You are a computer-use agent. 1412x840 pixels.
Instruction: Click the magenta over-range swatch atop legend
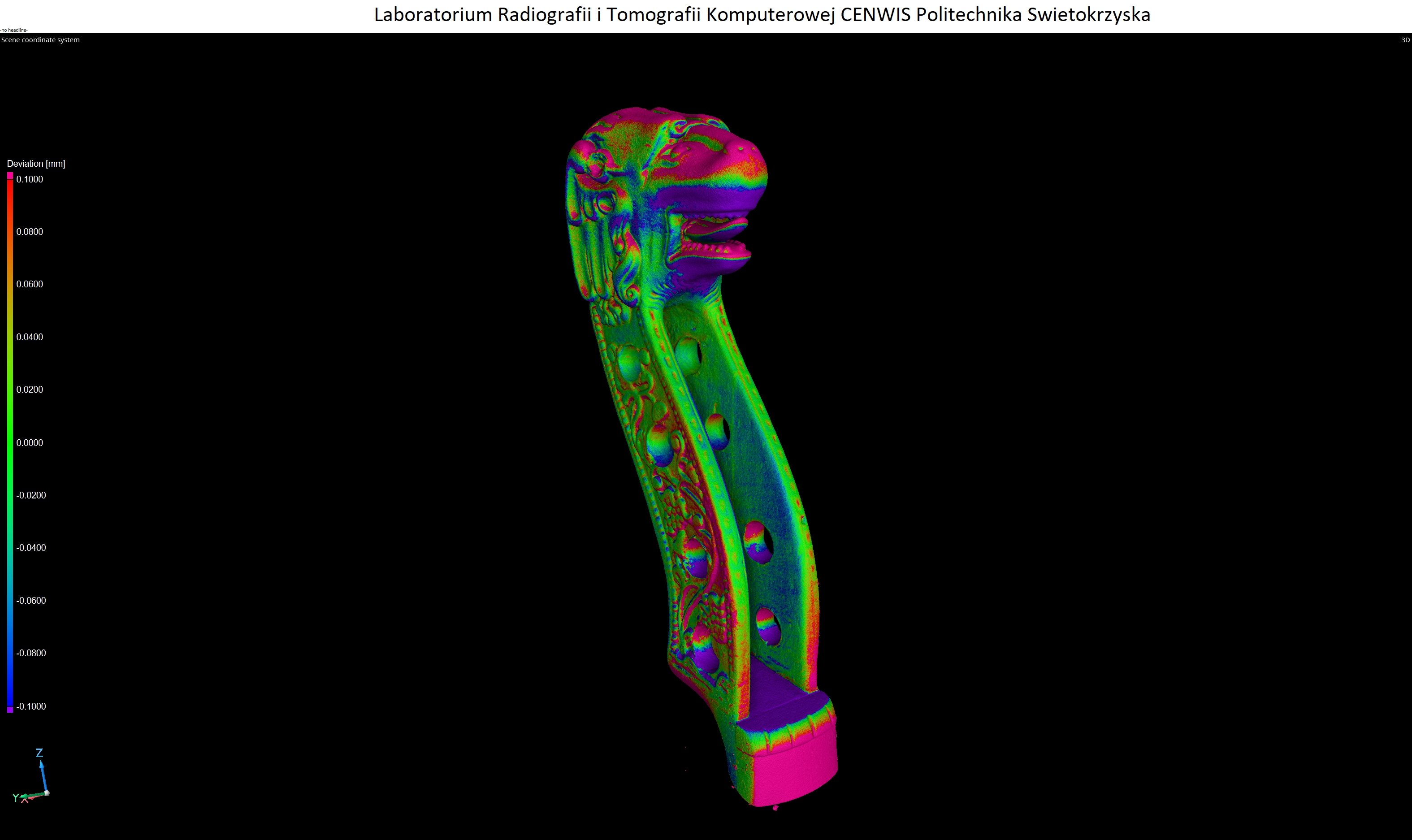click(9, 175)
